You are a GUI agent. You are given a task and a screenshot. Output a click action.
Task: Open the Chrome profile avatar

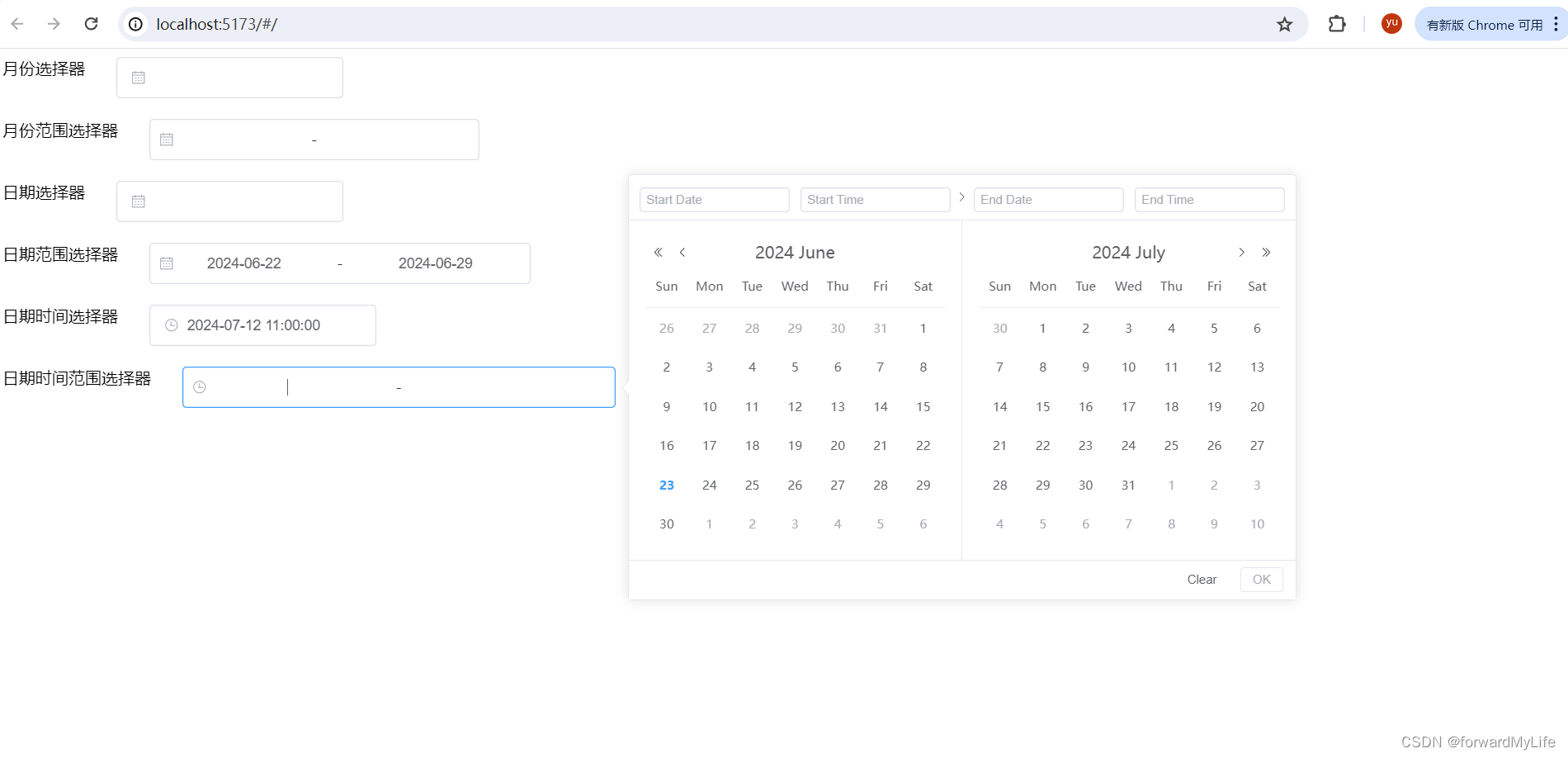[1391, 24]
